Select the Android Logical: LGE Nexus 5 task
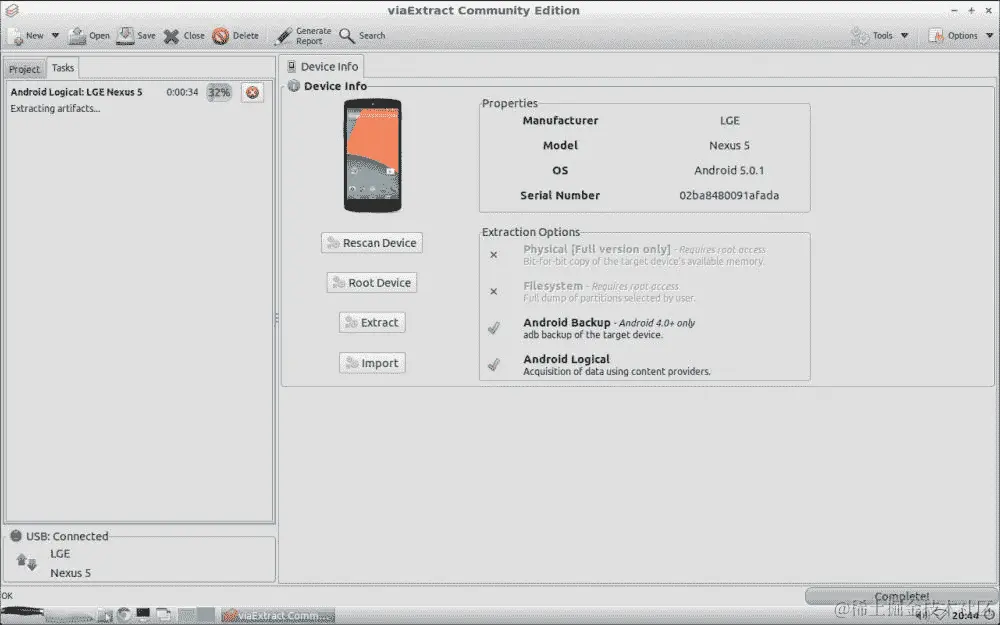Screen dimensions: 1000x625 point(76,92)
